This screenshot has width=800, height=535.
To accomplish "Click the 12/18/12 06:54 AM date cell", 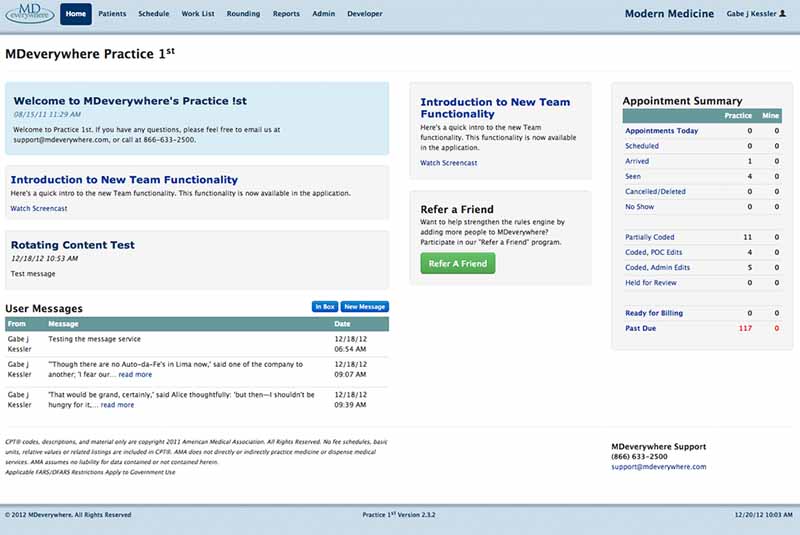I will tap(351, 344).
